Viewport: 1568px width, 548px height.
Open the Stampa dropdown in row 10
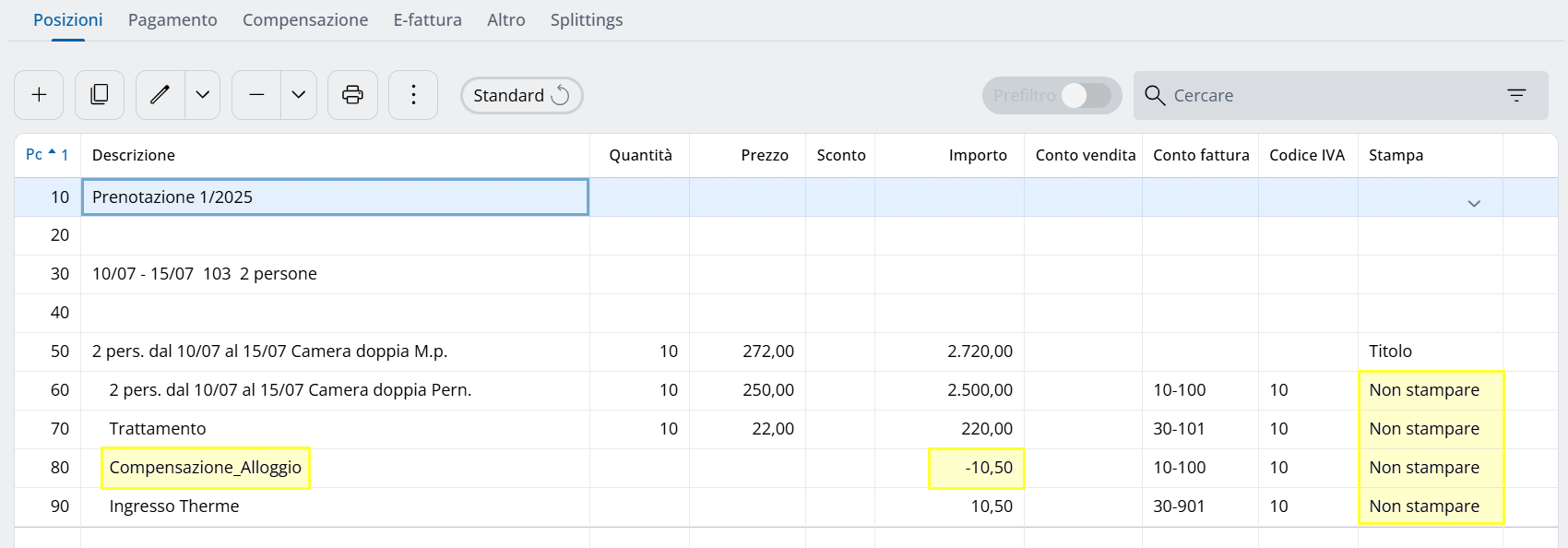(x=1473, y=203)
